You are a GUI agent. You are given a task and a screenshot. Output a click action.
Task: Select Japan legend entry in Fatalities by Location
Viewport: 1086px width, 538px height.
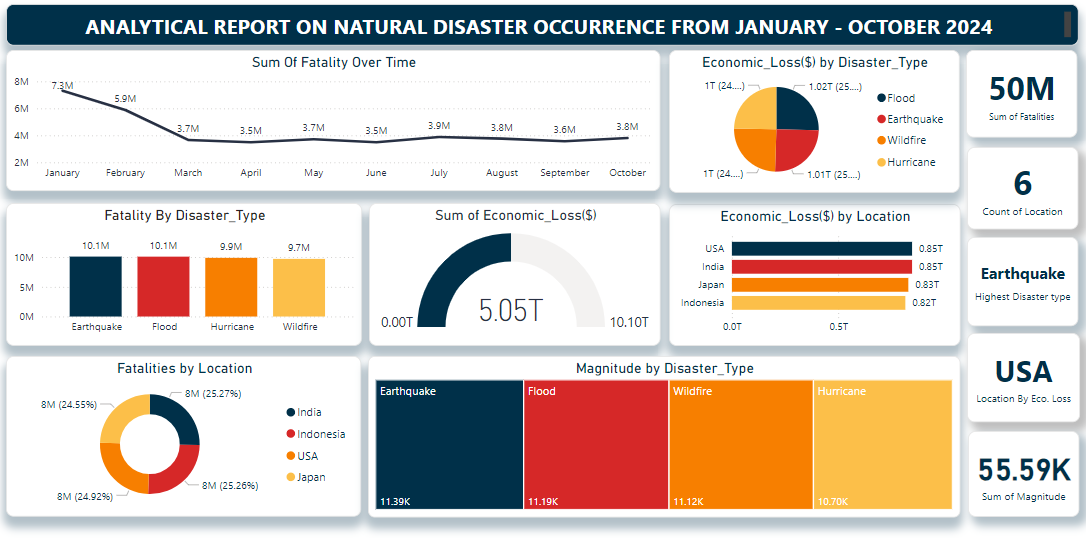pyautogui.click(x=305, y=477)
